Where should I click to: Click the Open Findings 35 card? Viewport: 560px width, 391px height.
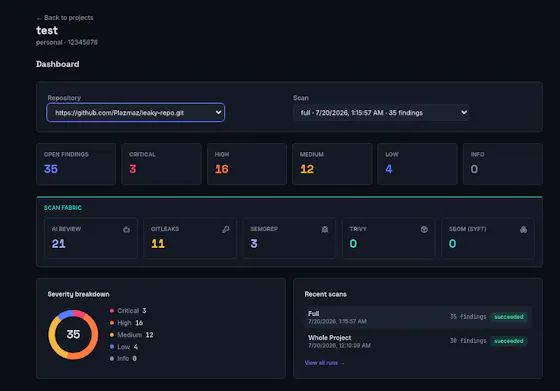coord(76,164)
